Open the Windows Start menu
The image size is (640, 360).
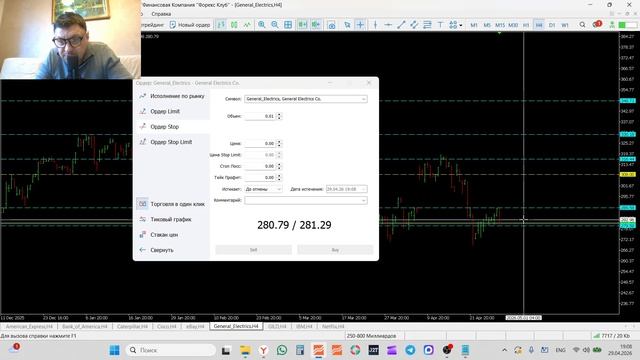click(115, 350)
